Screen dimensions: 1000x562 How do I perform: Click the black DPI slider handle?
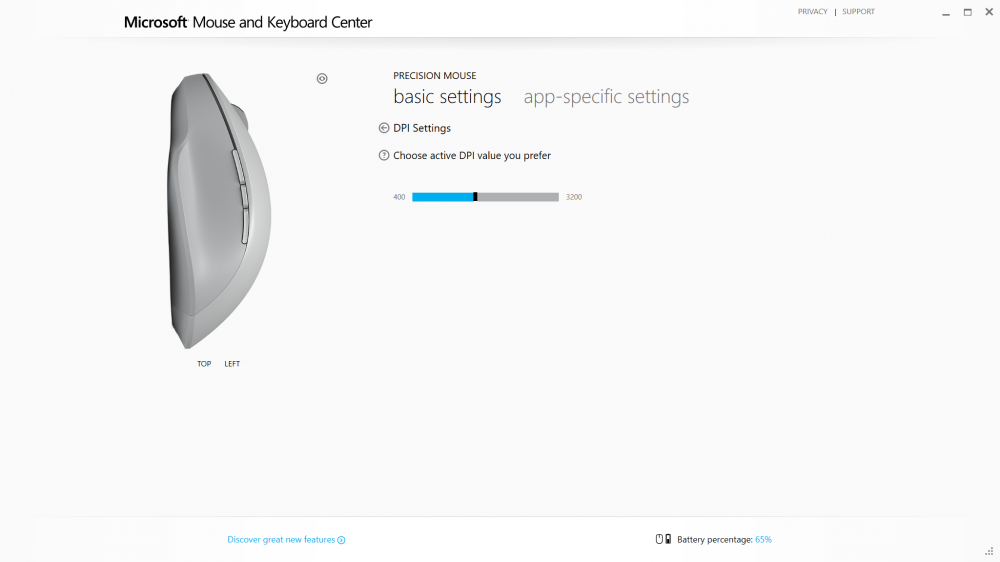pyautogui.click(x=475, y=197)
